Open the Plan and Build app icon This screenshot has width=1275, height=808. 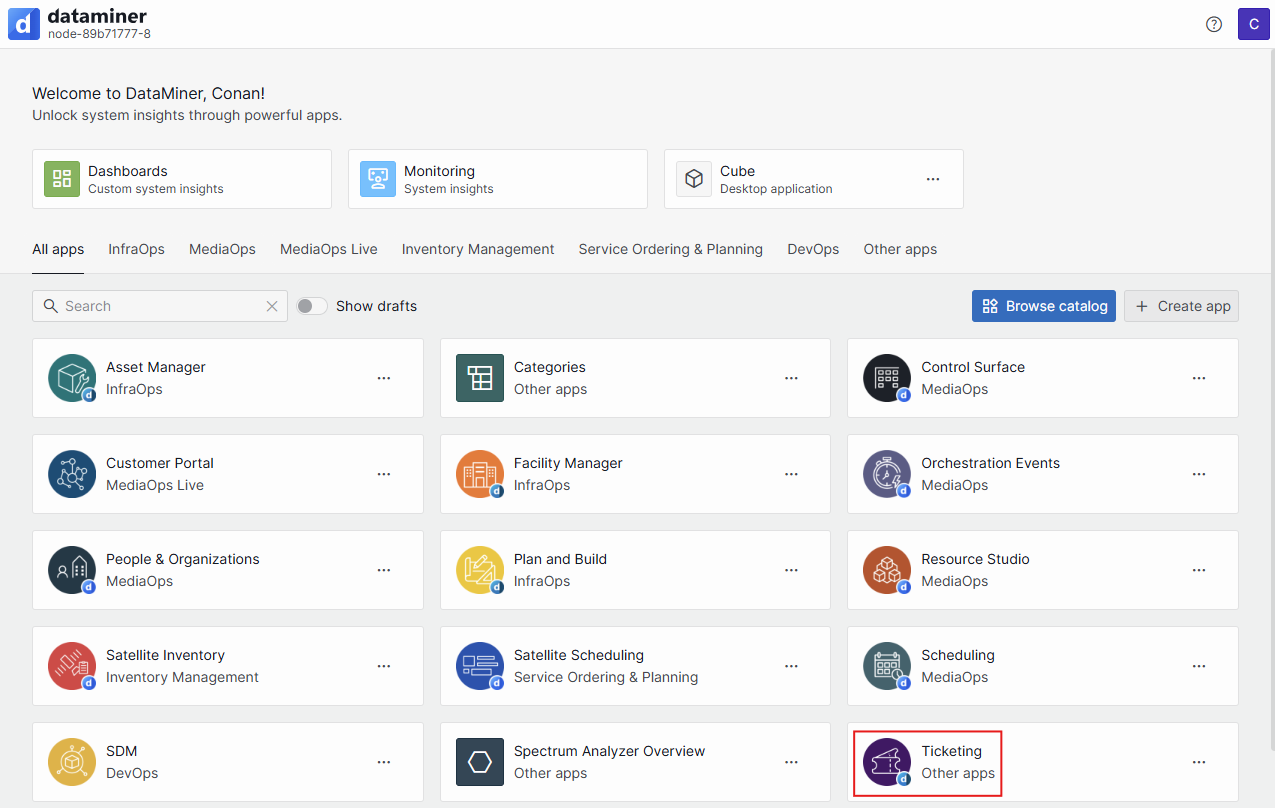[x=480, y=570]
